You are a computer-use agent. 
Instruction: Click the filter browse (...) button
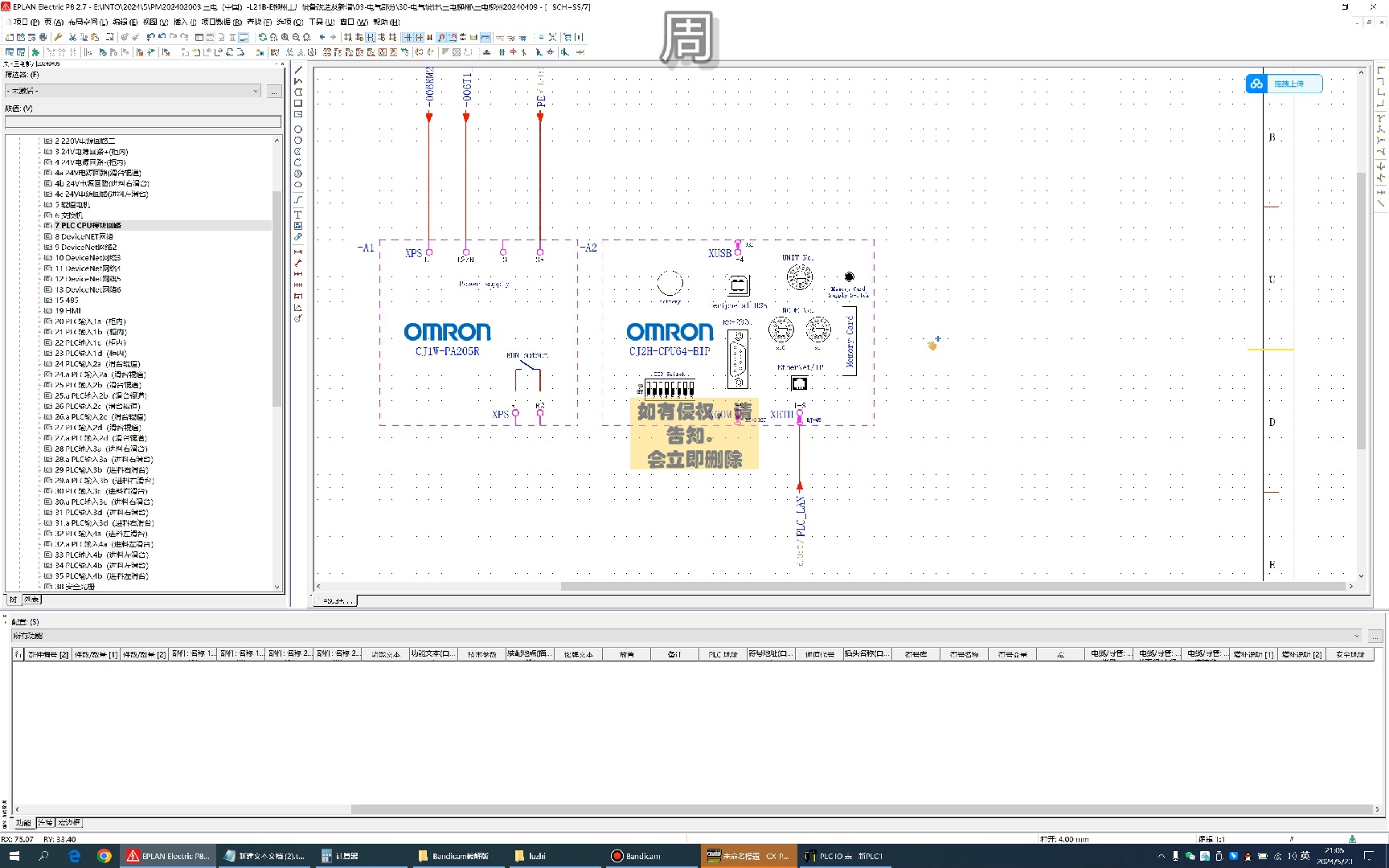pos(274,92)
